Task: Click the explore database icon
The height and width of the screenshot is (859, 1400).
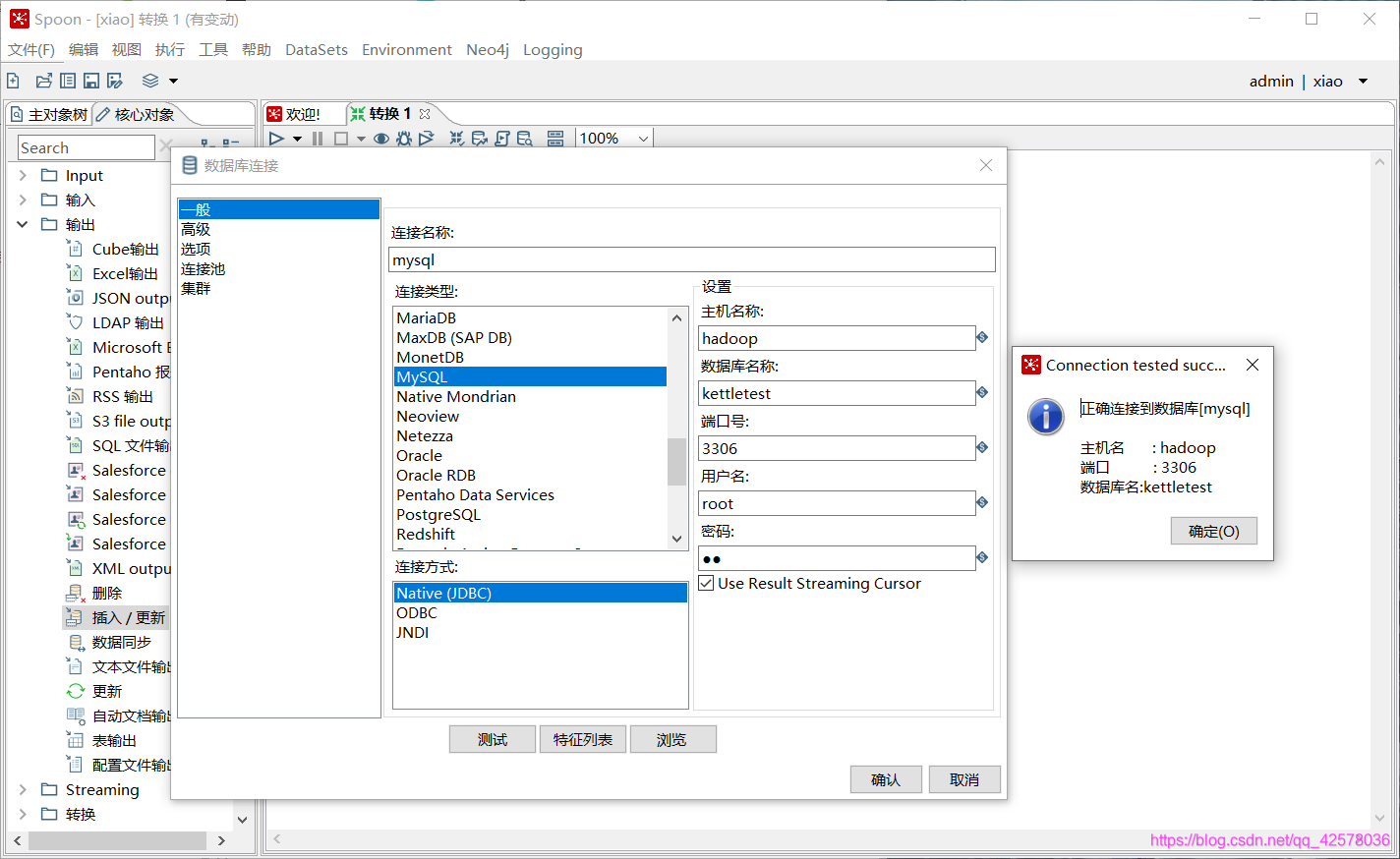Action: coord(525,139)
